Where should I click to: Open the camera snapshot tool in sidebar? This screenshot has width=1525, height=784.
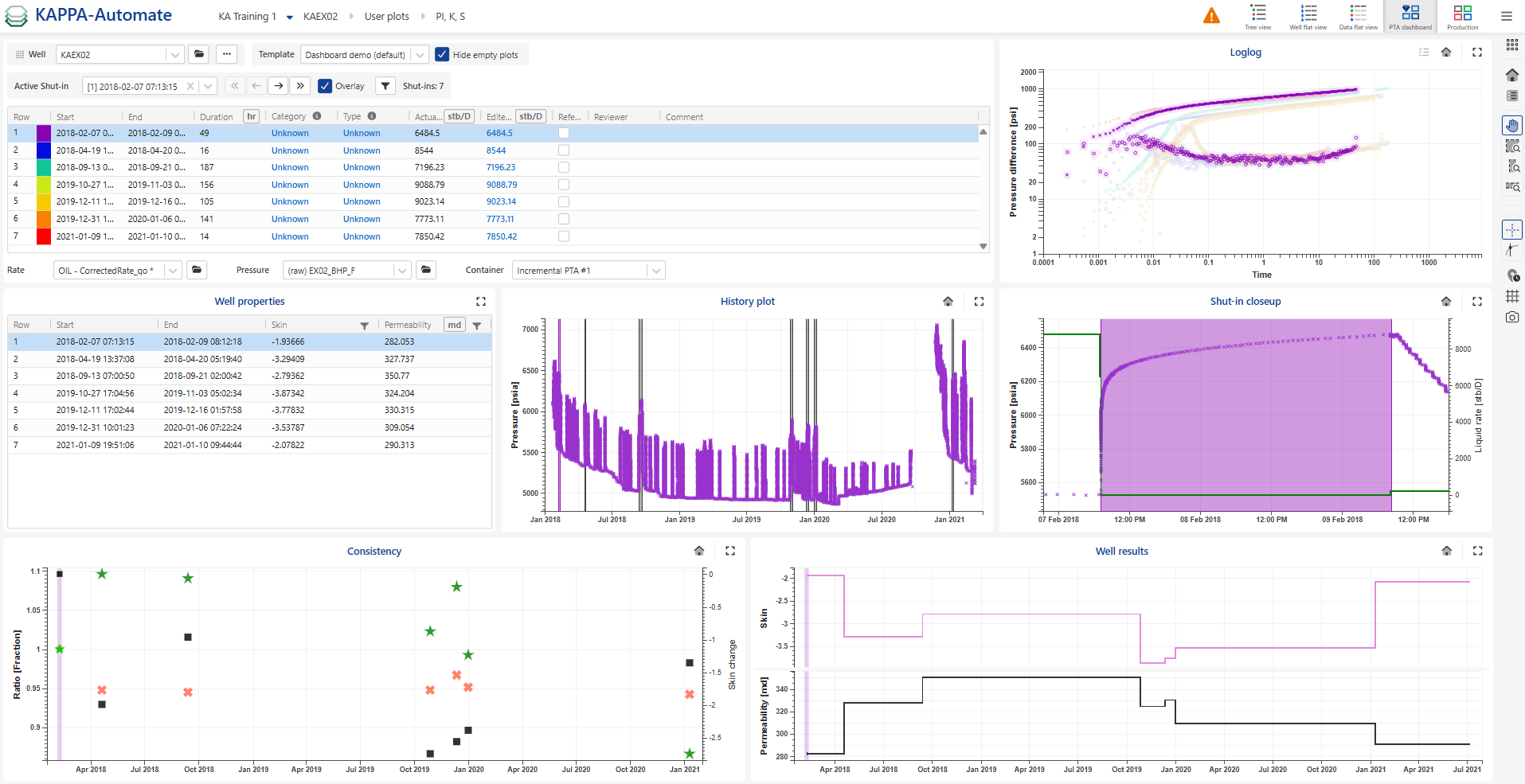tap(1512, 316)
